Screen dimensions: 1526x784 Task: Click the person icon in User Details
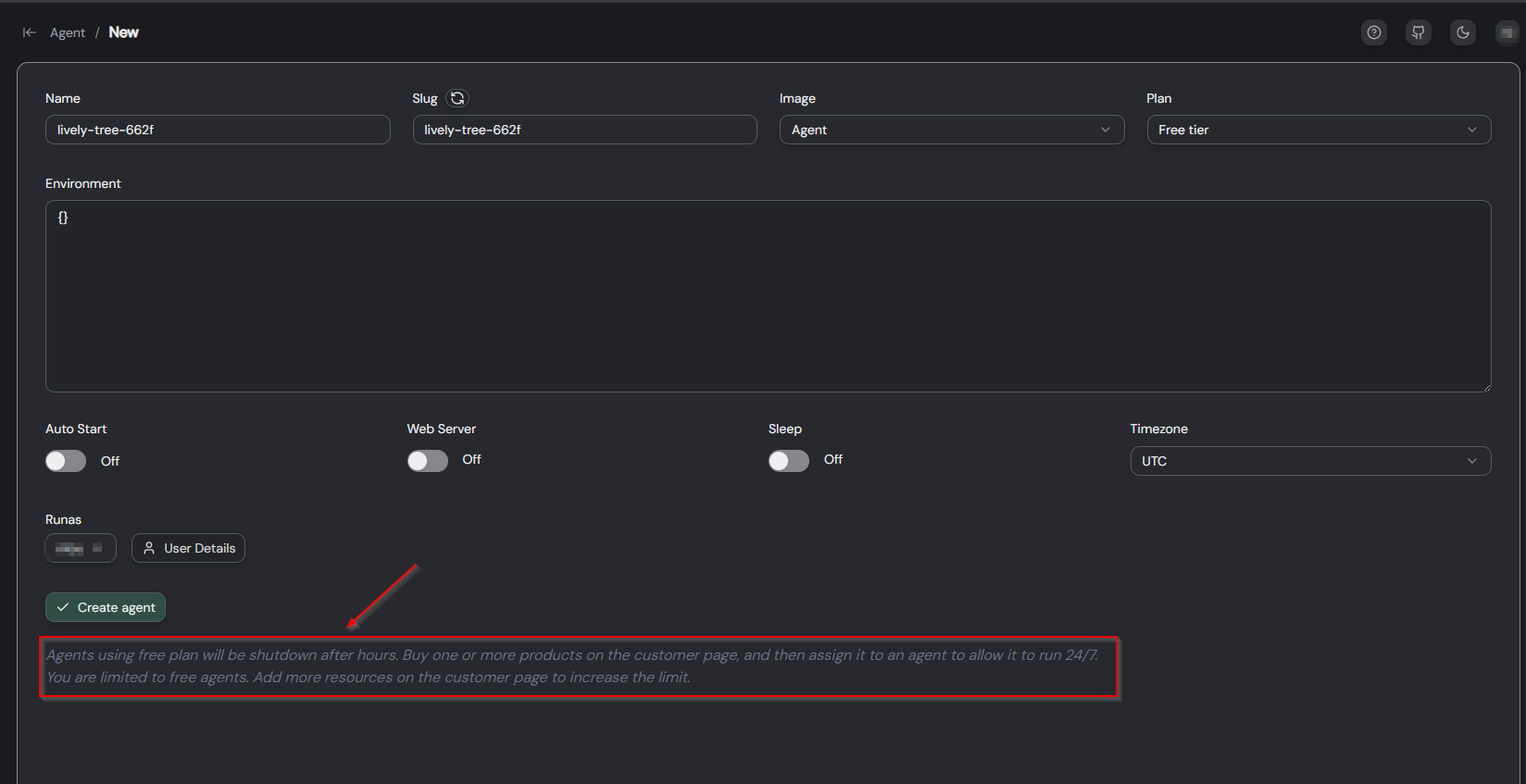click(x=149, y=548)
